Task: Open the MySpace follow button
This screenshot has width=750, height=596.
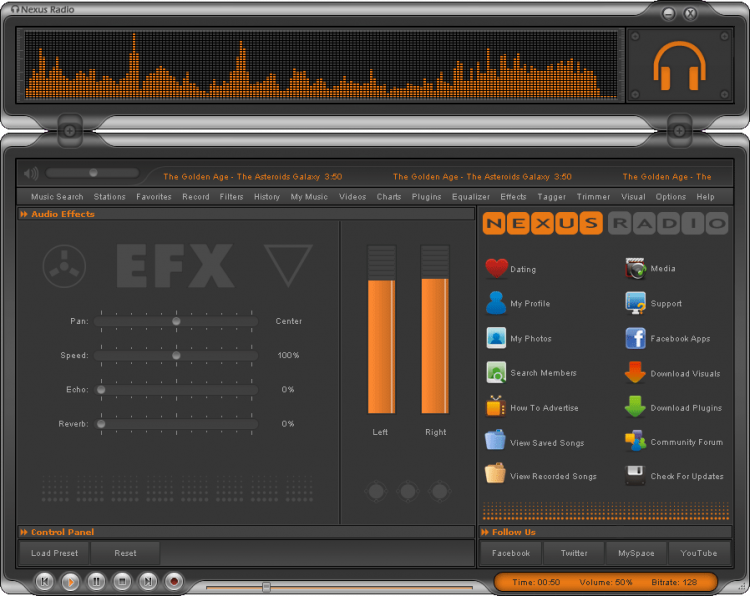Action: point(636,553)
